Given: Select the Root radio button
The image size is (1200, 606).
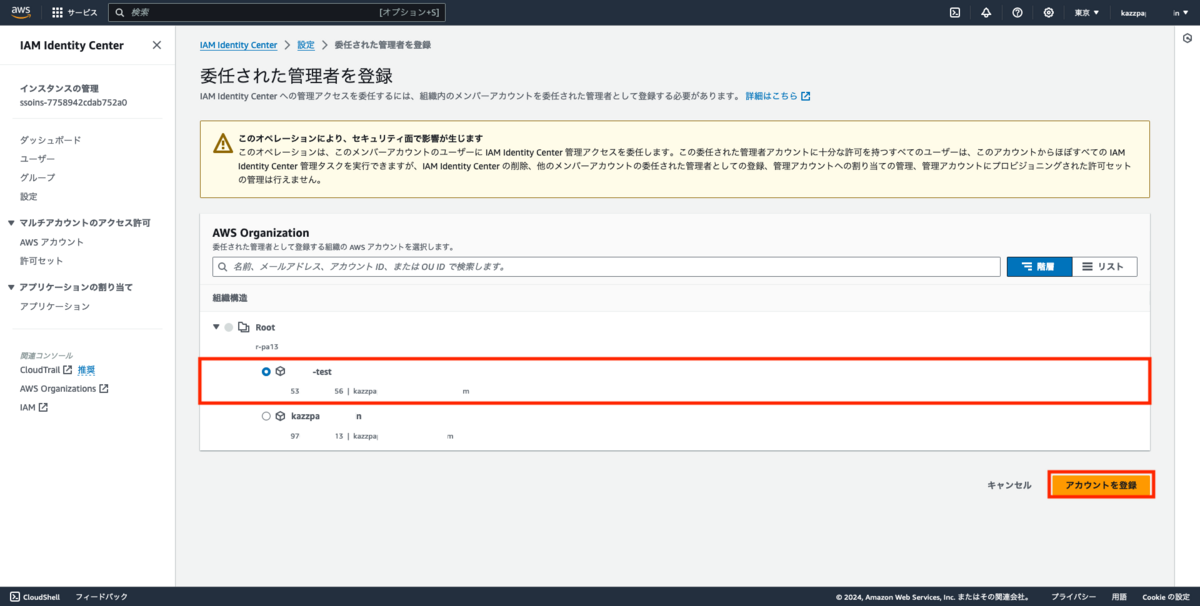Looking at the screenshot, I should [x=229, y=327].
